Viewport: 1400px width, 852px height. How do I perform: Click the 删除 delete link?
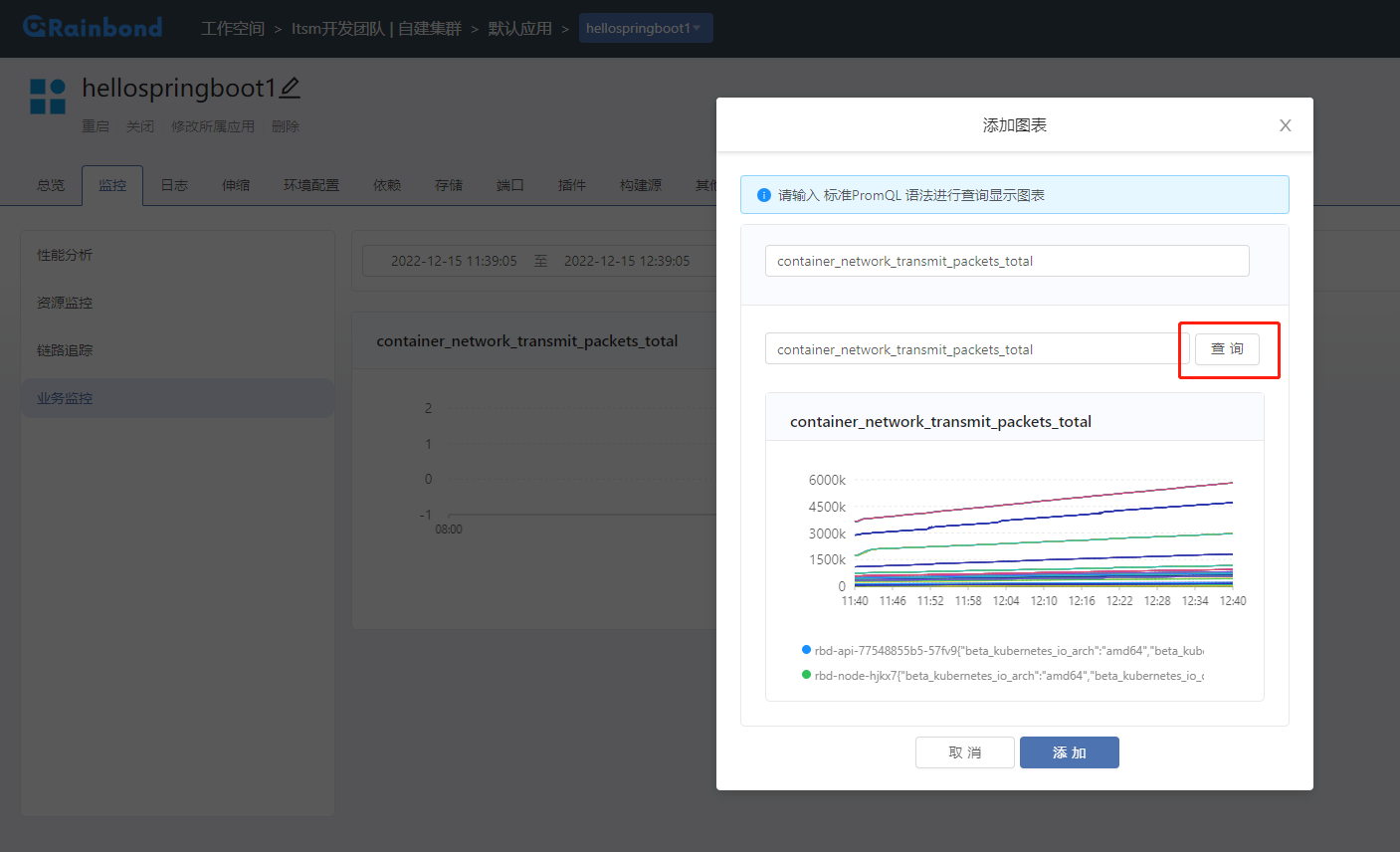[x=283, y=125]
